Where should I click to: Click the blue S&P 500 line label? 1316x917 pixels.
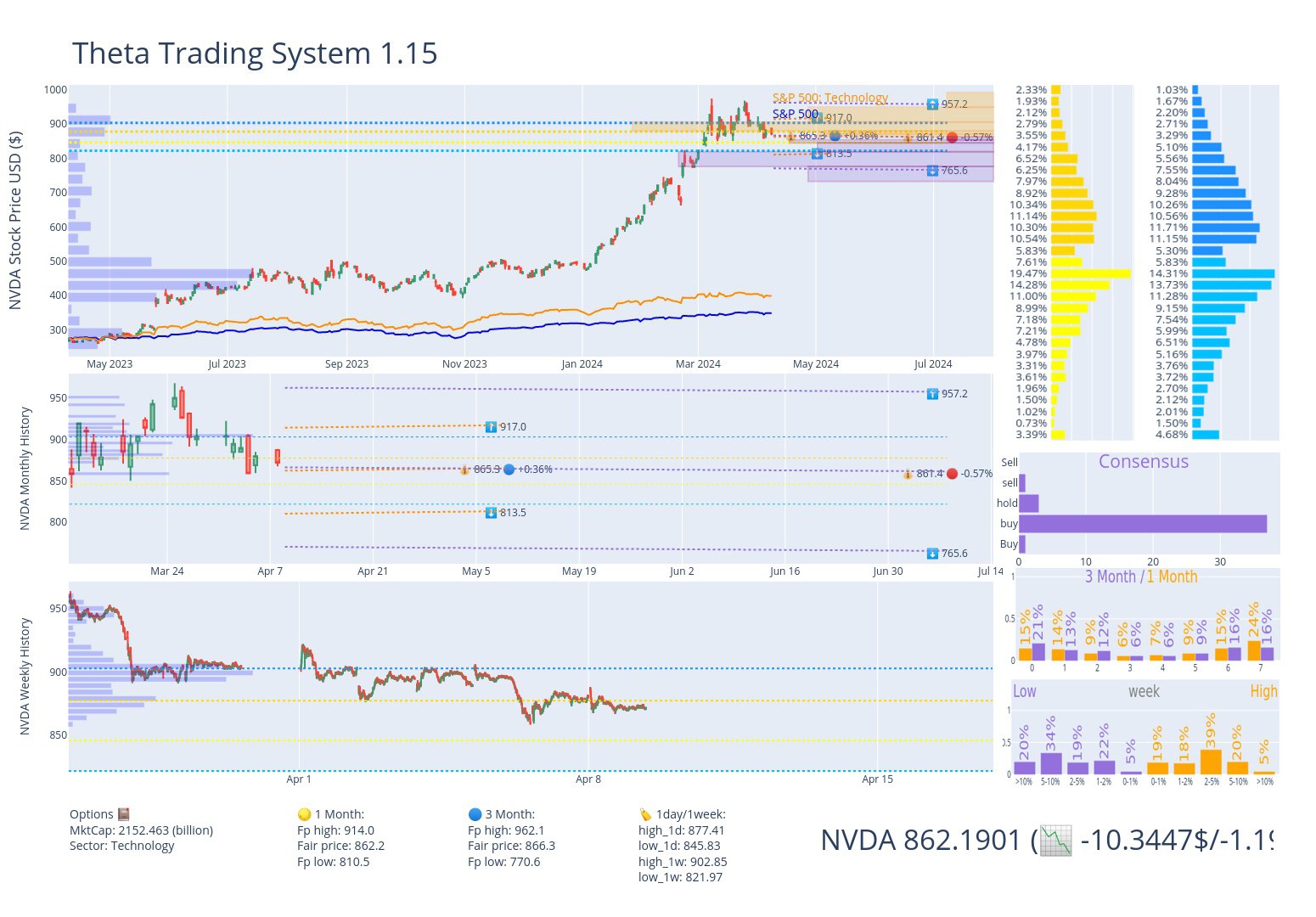click(x=795, y=114)
